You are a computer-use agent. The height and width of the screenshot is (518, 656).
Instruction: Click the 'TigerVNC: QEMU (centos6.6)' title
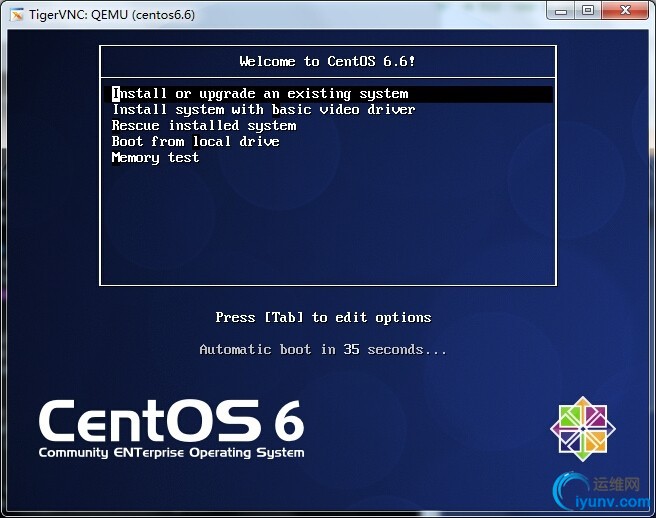point(112,15)
